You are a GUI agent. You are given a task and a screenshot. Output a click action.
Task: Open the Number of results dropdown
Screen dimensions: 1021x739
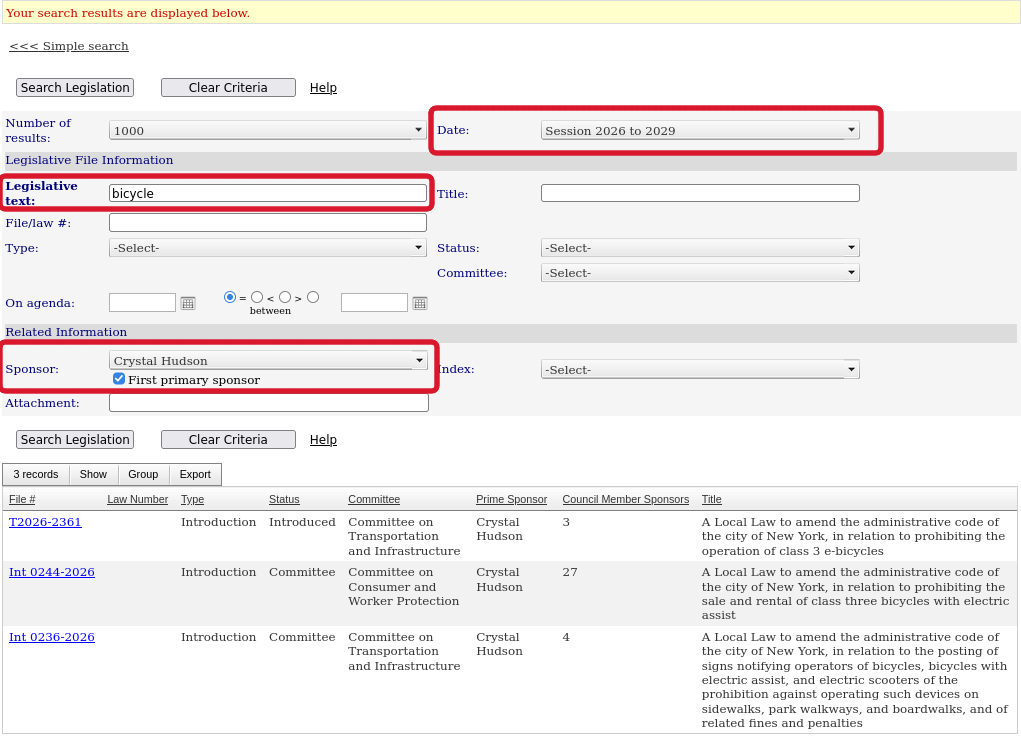coord(268,130)
